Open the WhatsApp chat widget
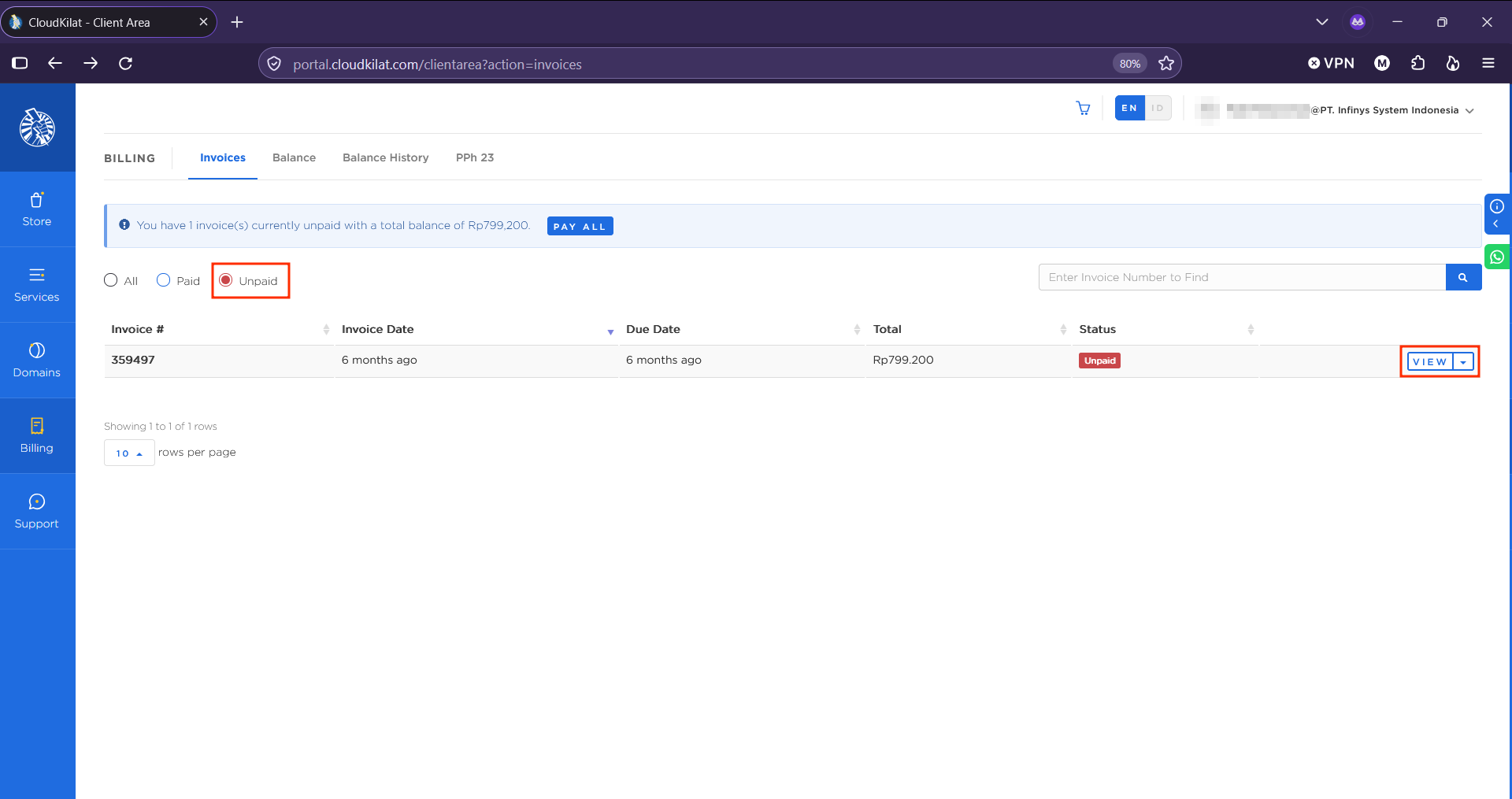The height and width of the screenshot is (799, 1512). click(x=1497, y=257)
